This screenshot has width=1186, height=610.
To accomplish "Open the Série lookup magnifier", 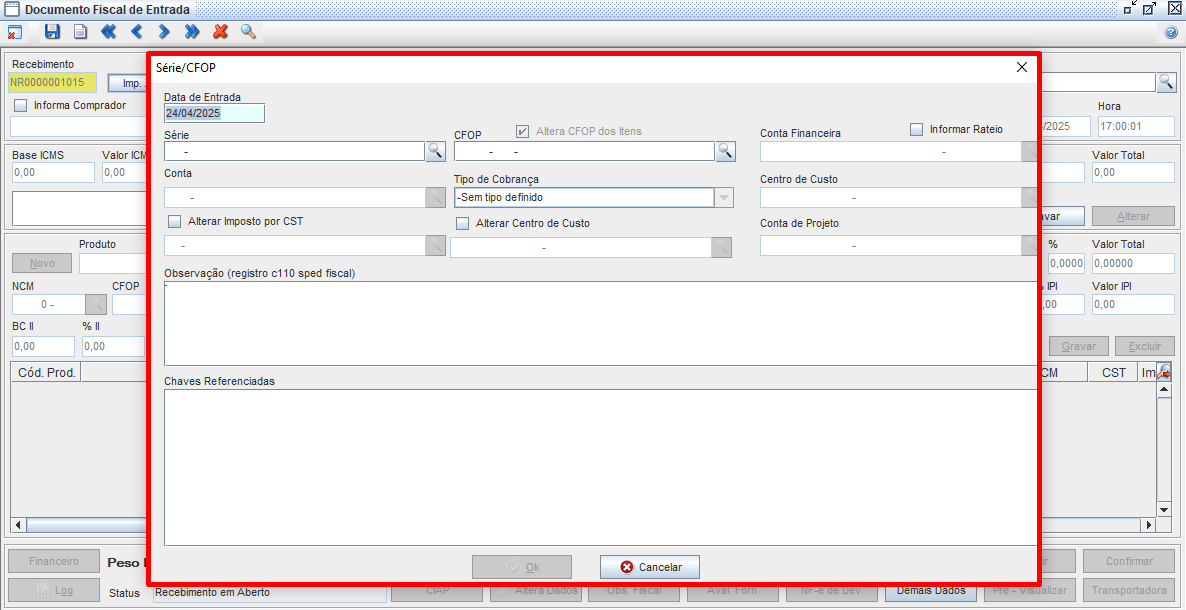I will pyautogui.click(x=435, y=151).
